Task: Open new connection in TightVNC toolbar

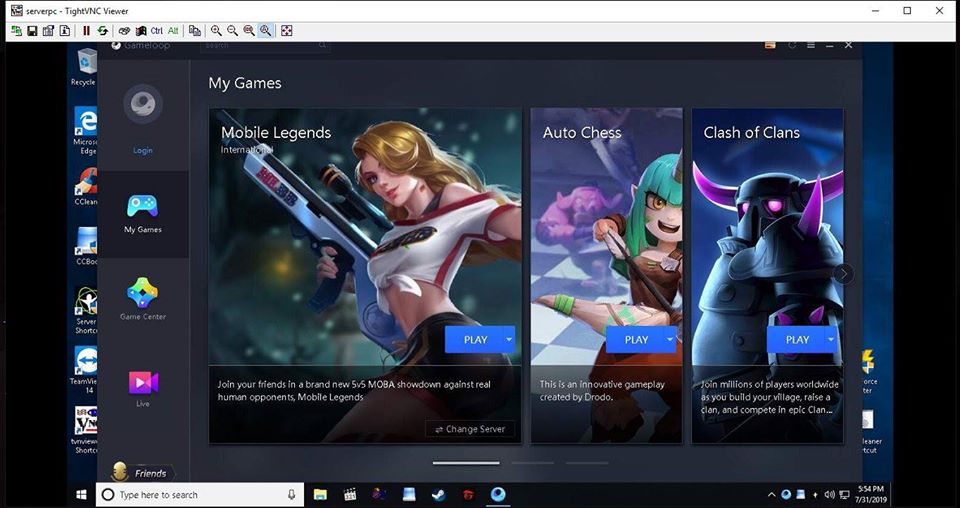Action: pyautogui.click(x=17, y=31)
